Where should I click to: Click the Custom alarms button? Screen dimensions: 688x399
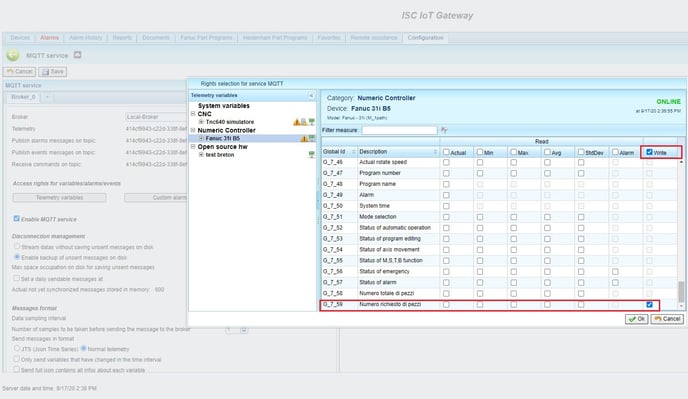click(x=156, y=198)
